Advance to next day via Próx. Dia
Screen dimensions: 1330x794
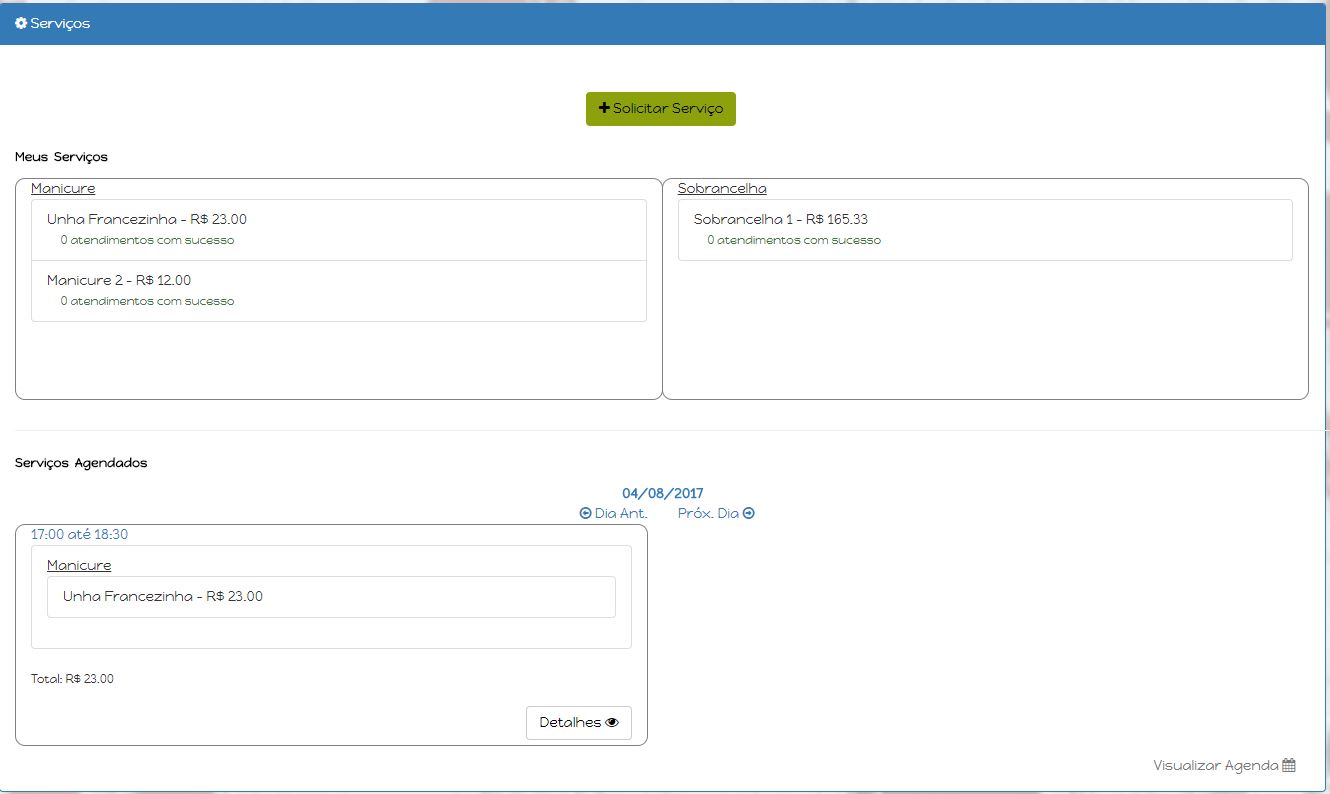(x=708, y=513)
